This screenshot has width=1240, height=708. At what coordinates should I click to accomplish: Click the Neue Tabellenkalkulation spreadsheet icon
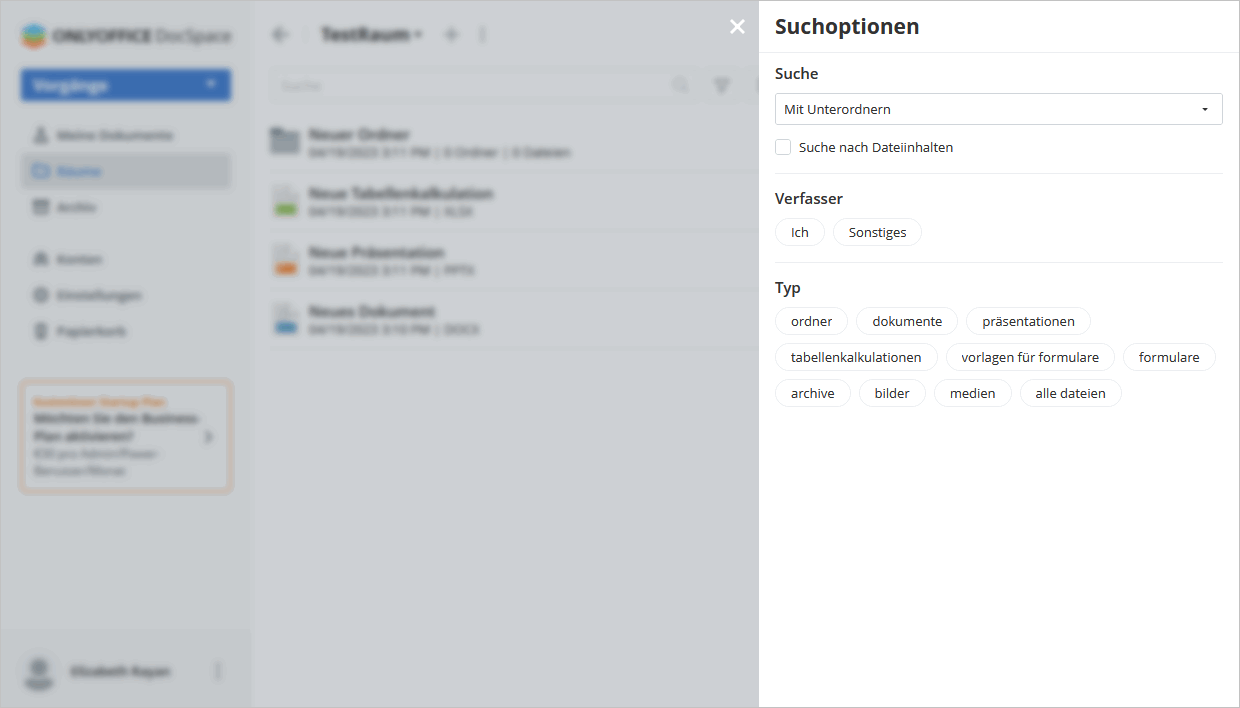pos(285,201)
